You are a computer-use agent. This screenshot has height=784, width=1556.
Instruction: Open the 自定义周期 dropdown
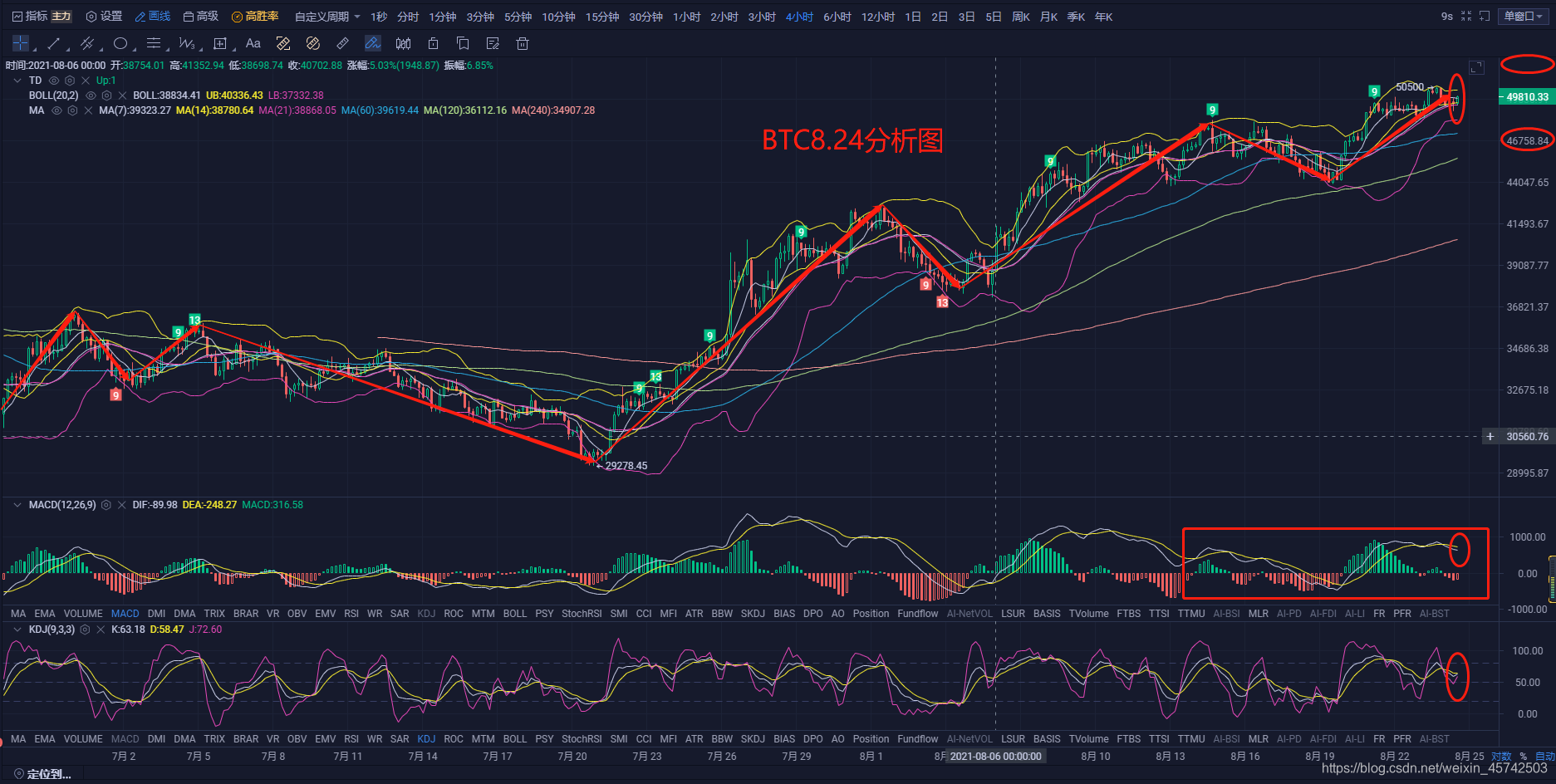tap(327, 17)
